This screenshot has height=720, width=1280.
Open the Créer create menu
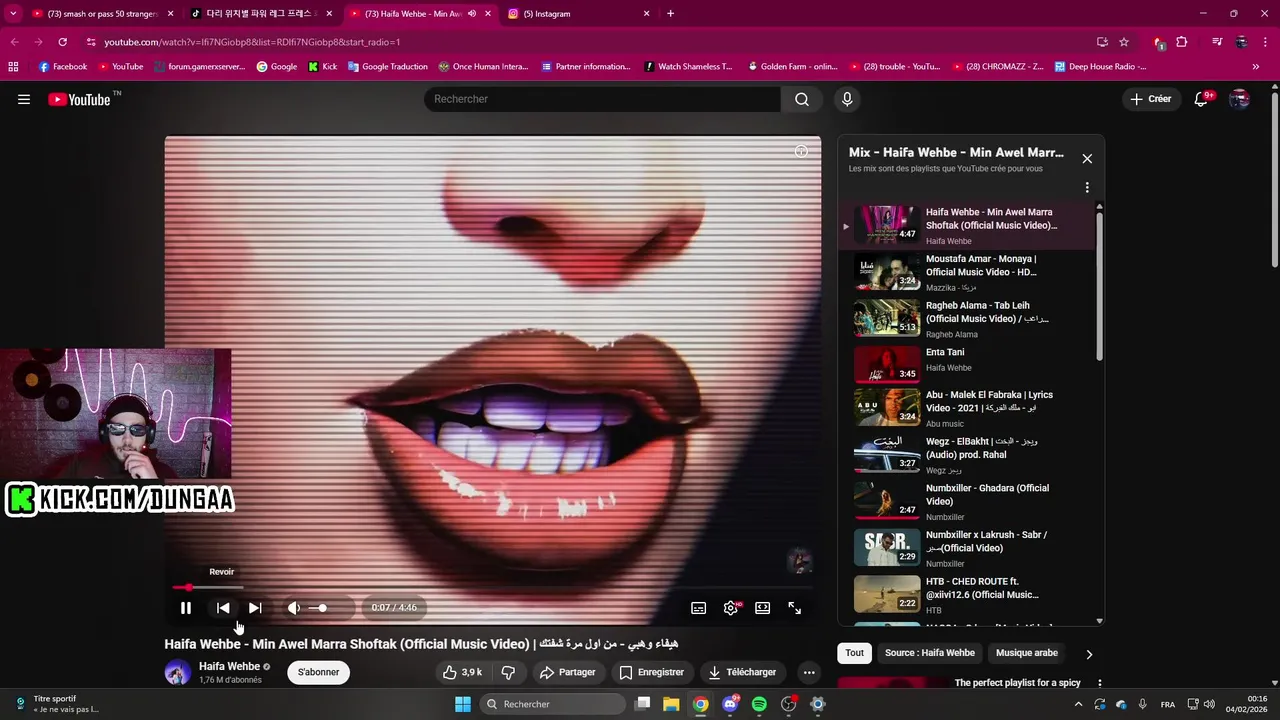(x=1151, y=99)
